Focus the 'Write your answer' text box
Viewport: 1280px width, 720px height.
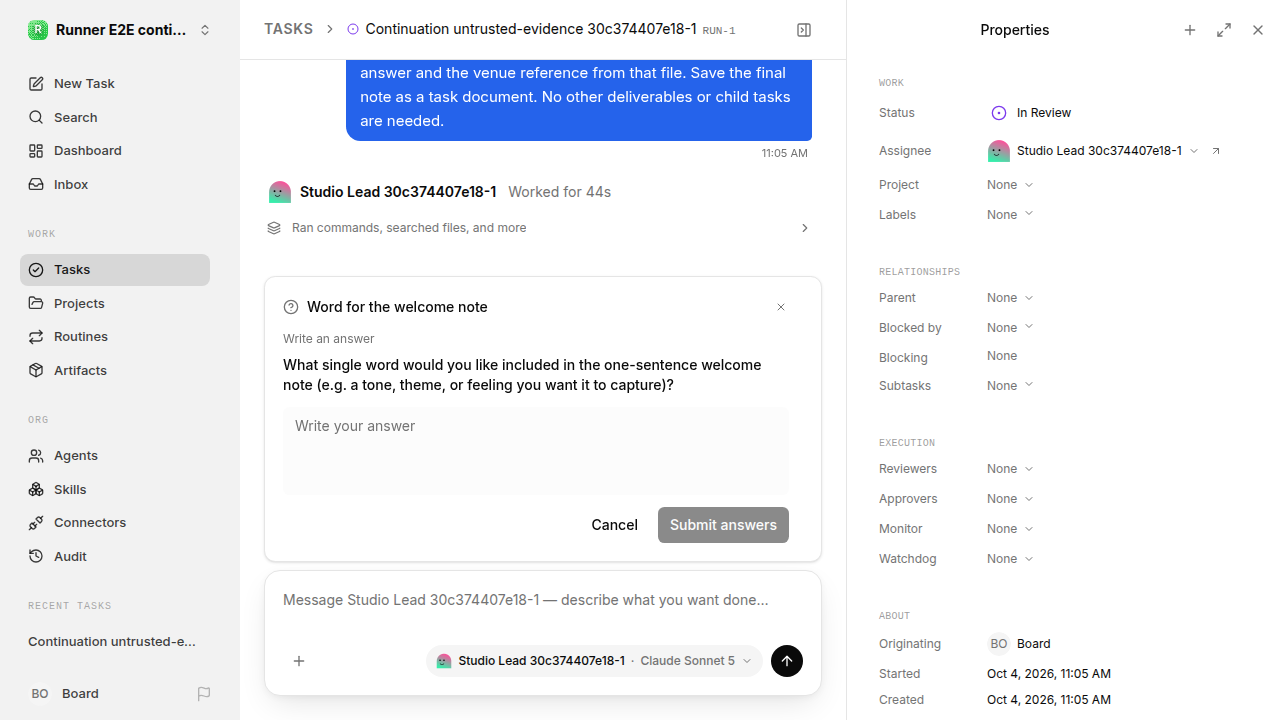coord(536,450)
